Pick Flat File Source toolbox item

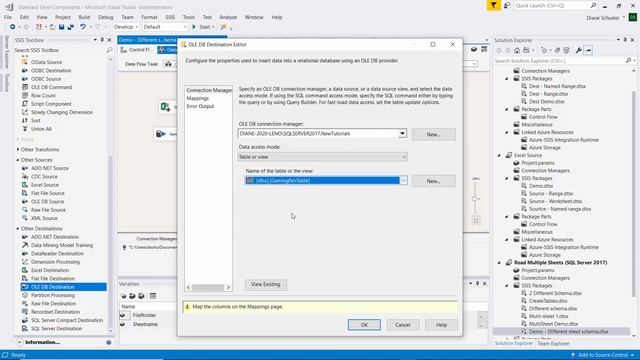tap(47, 193)
